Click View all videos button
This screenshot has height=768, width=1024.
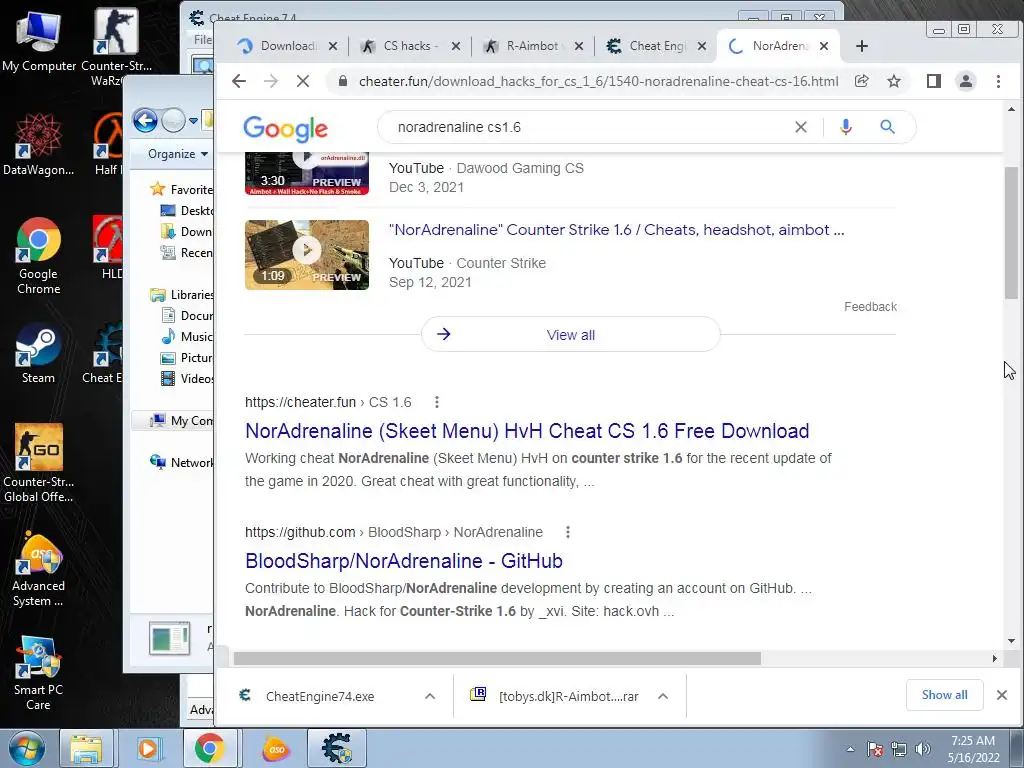[x=571, y=334]
